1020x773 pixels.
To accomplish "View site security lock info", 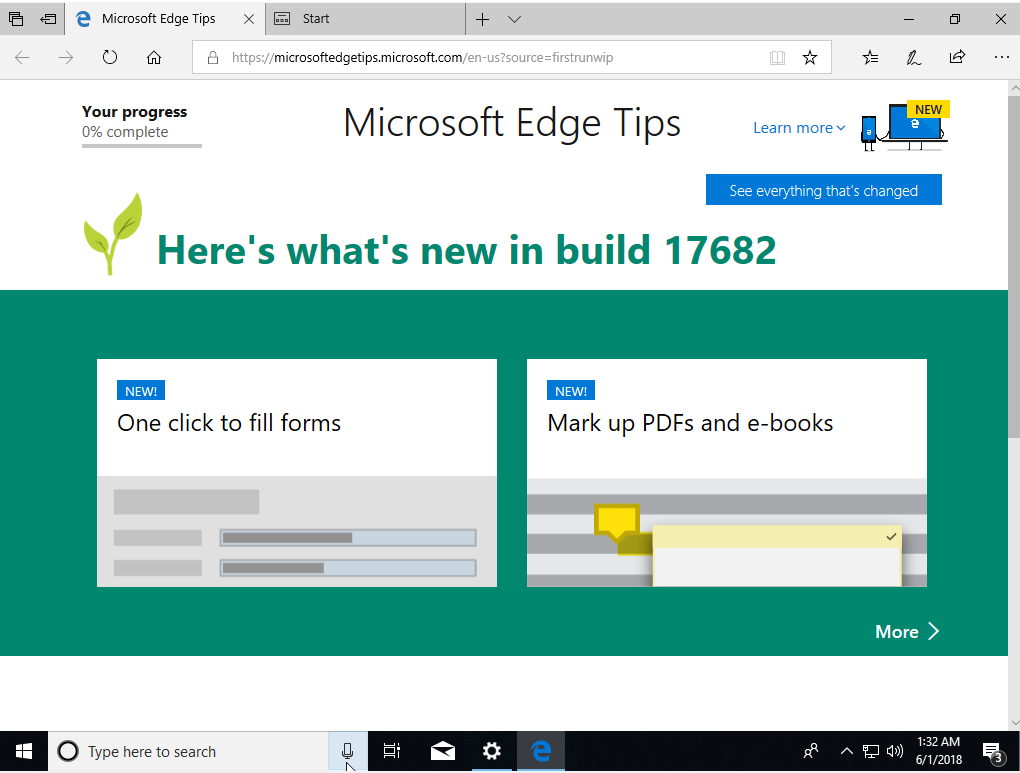I will [213, 57].
